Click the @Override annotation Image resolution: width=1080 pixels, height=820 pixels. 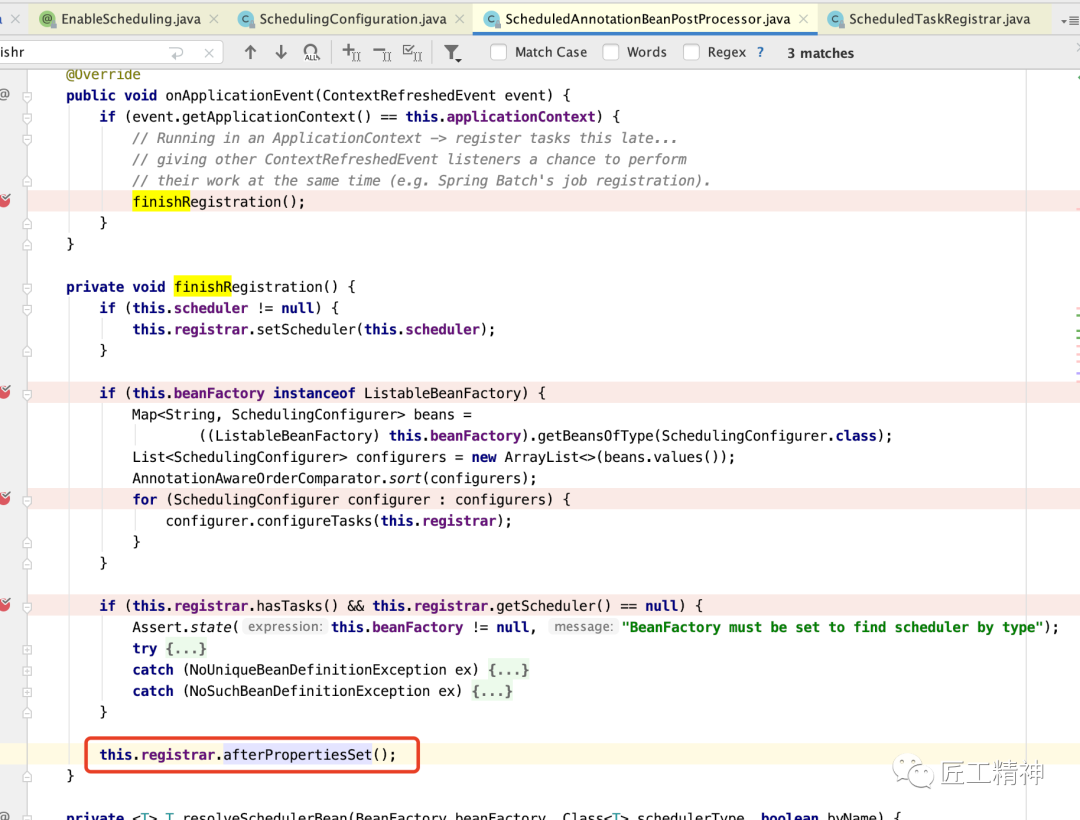click(103, 74)
